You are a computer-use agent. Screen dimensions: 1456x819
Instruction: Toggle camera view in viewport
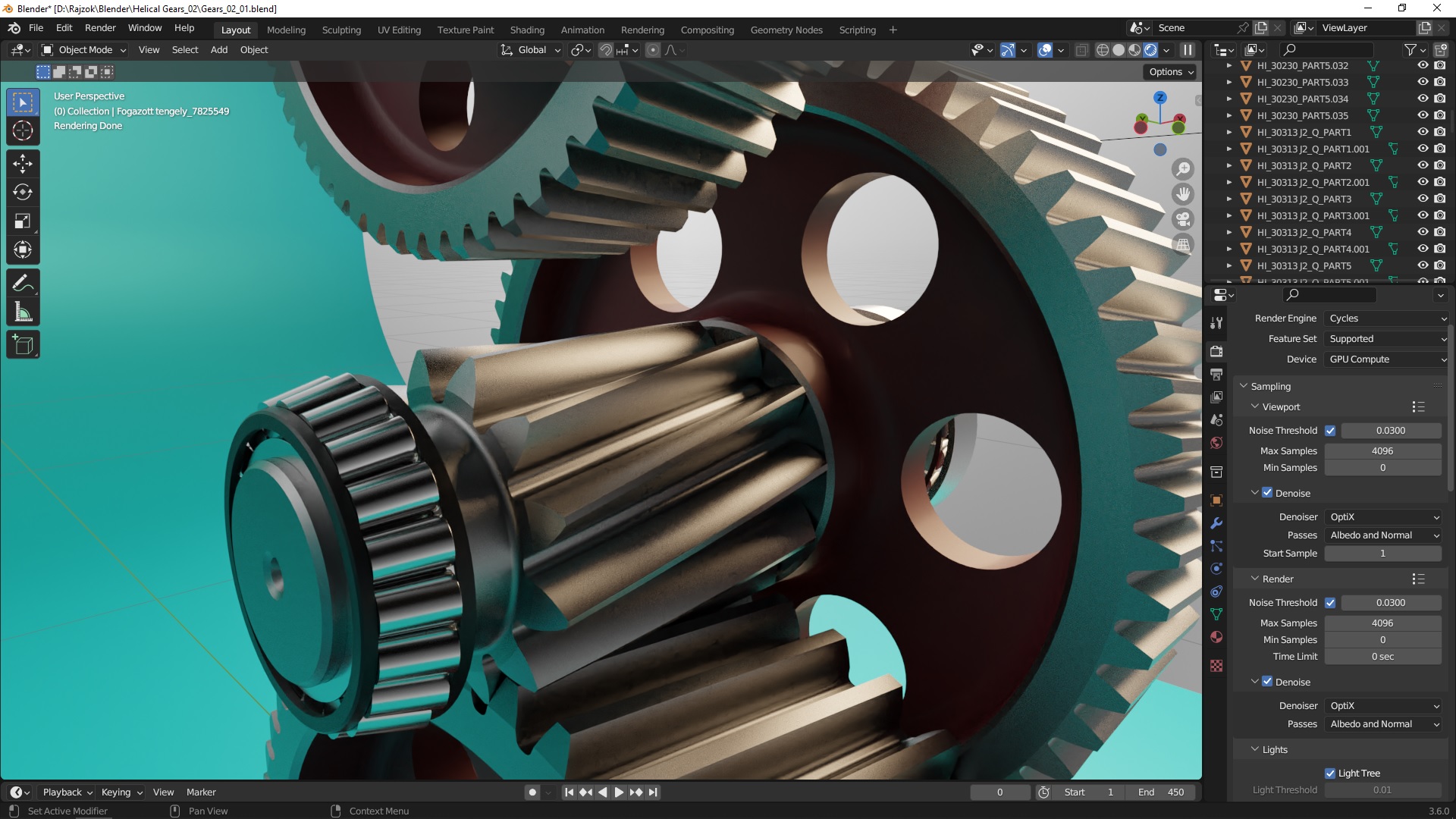[1182, 220]
